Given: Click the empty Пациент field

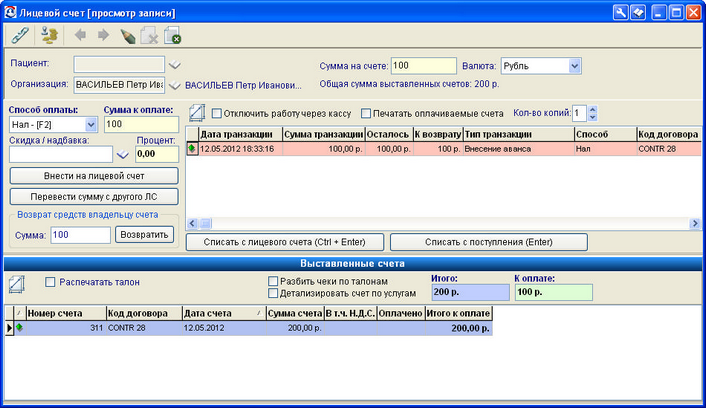Looking at the screenshot, I should pos(119,64).
